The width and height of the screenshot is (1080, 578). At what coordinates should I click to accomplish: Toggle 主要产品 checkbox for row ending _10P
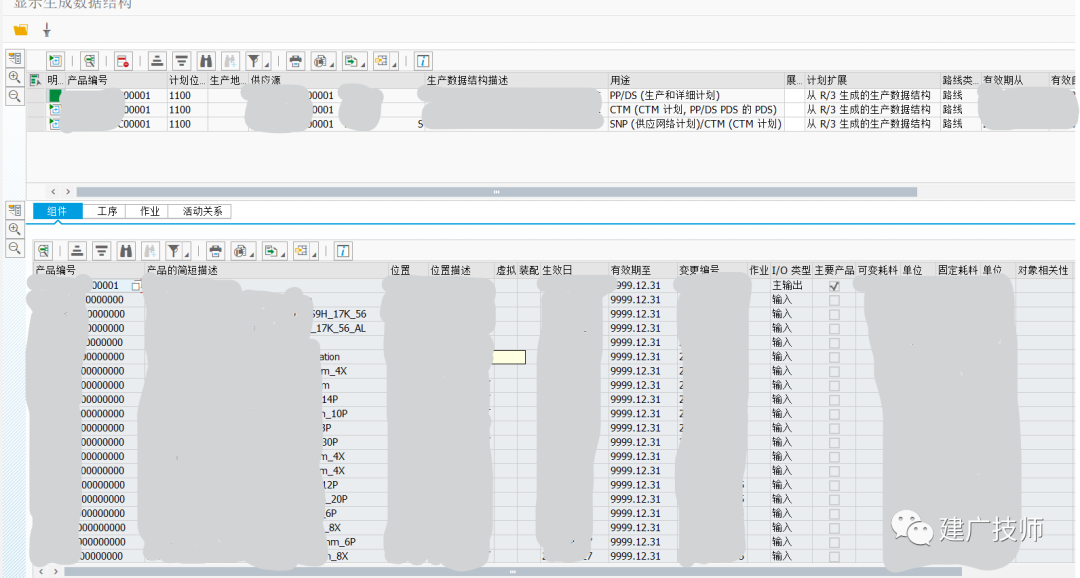834,414
